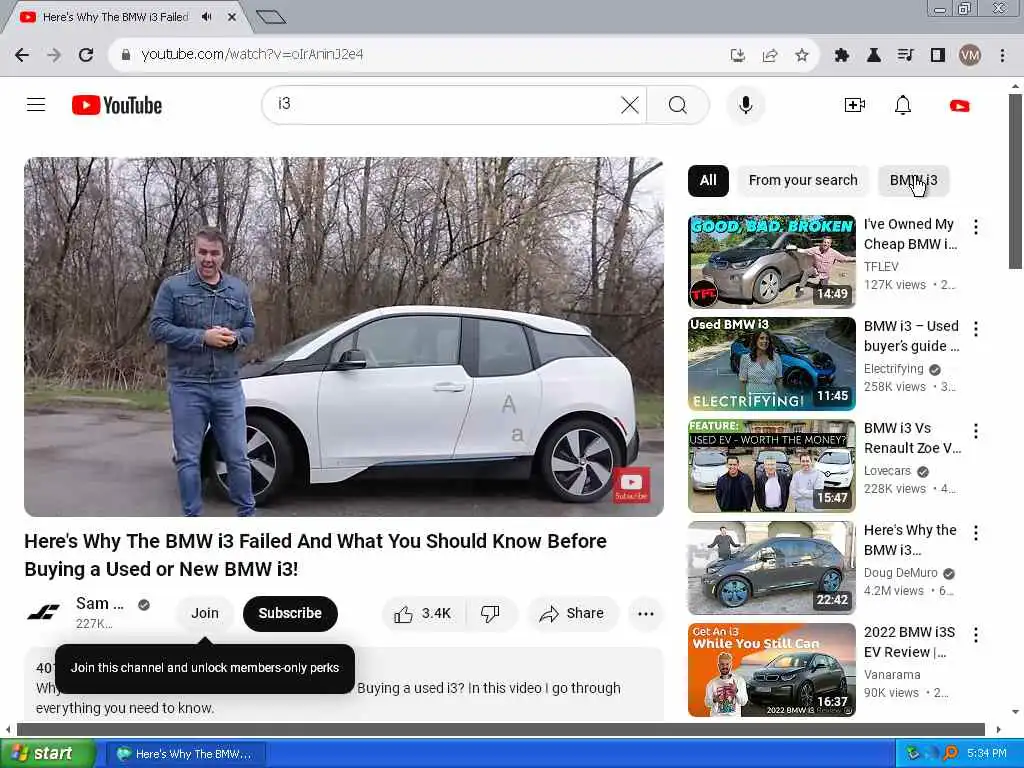Click the Doug DeMuro channel name
The width and height of the screenshot is (1024, 768).
[x=901, y=573]
